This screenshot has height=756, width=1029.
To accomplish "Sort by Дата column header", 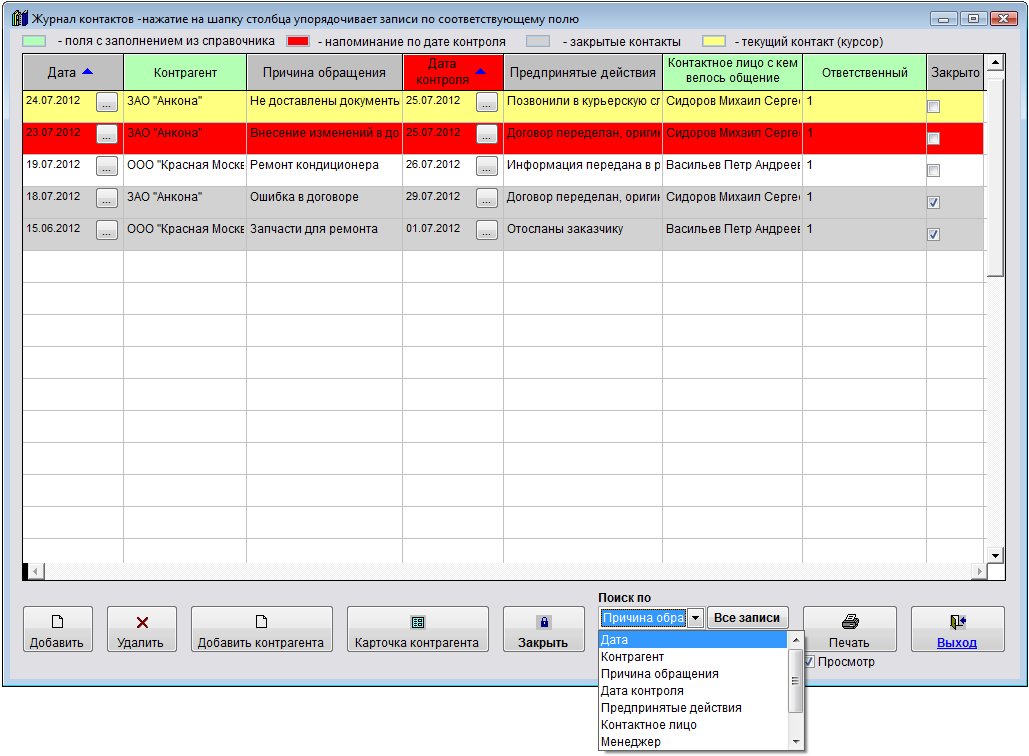I will tap(73, 72).
